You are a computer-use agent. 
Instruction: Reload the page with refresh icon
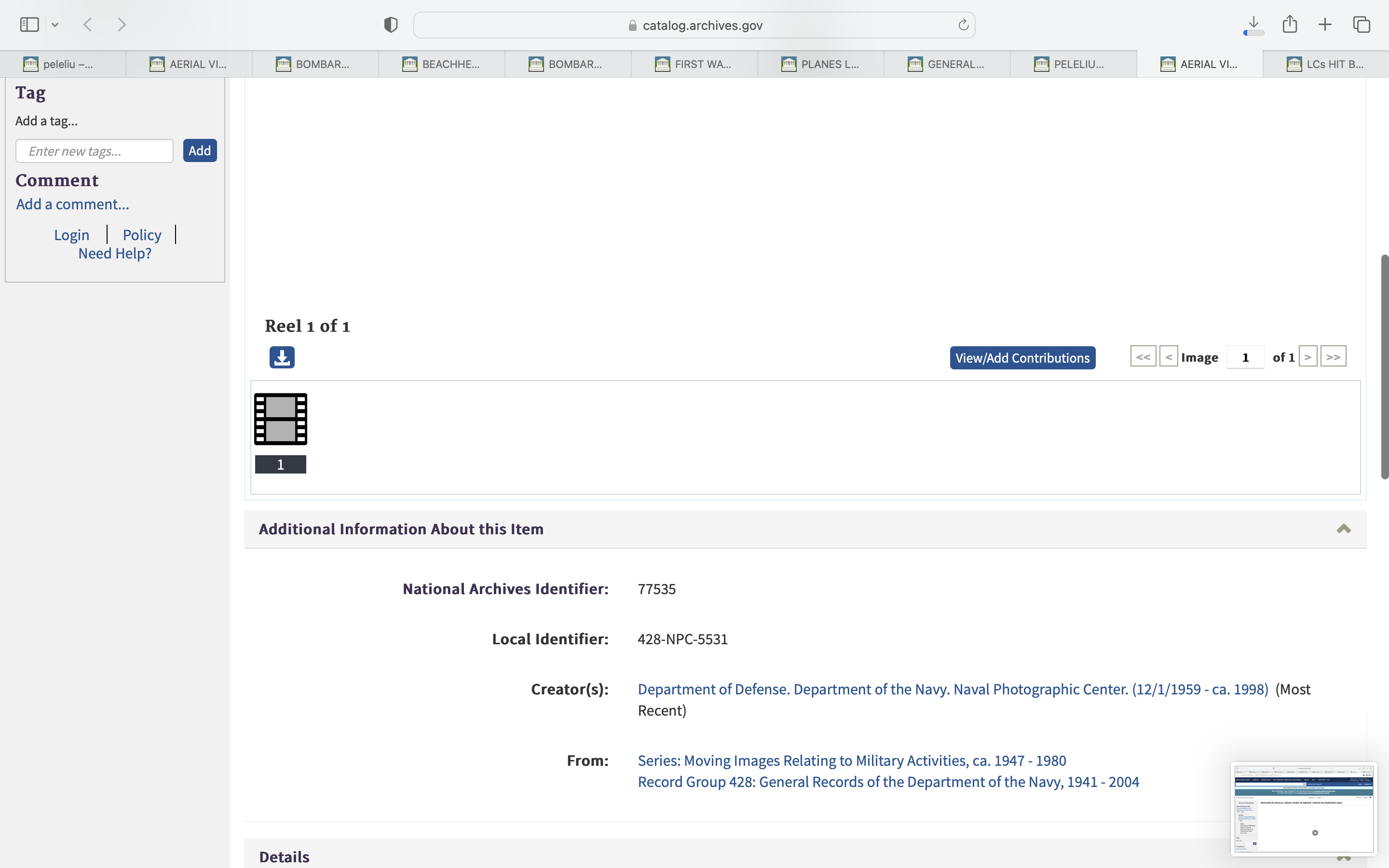pos(963,25)
